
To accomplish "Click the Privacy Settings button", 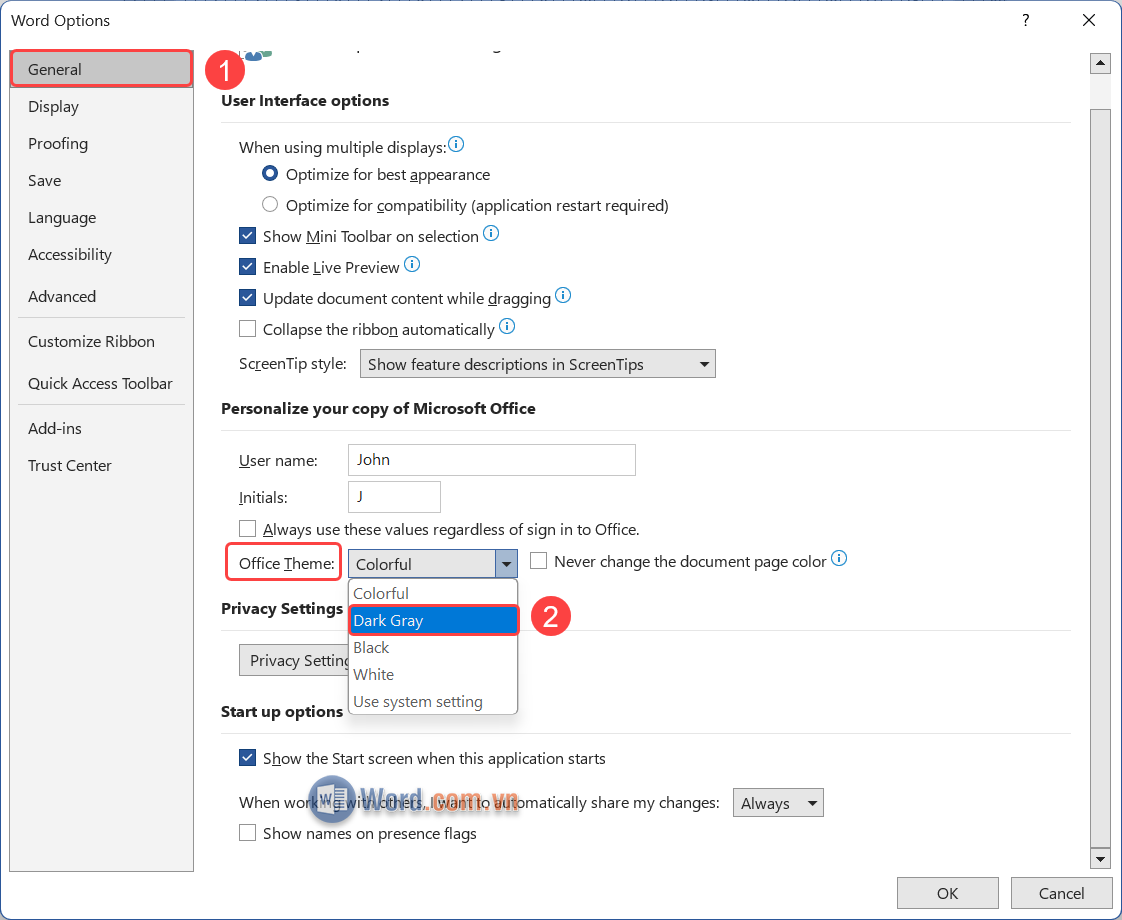I will coord(294,660).
